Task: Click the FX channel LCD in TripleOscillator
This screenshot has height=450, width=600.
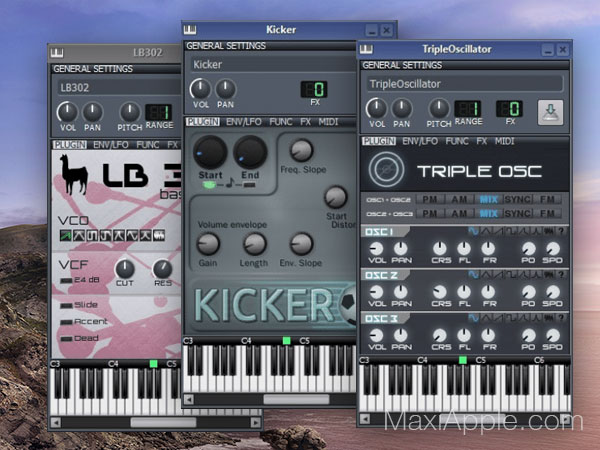Action: coord(509,109)
